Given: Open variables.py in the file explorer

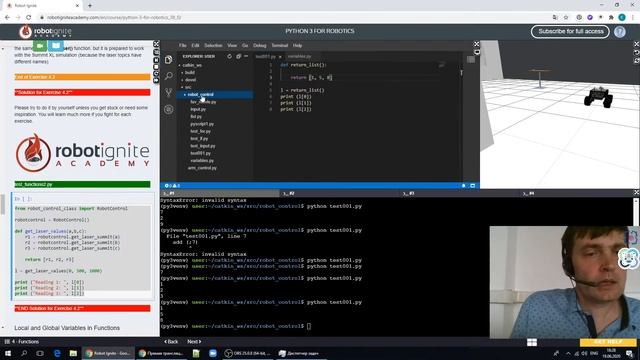Looking at the screenshot, I should (202, 161).
